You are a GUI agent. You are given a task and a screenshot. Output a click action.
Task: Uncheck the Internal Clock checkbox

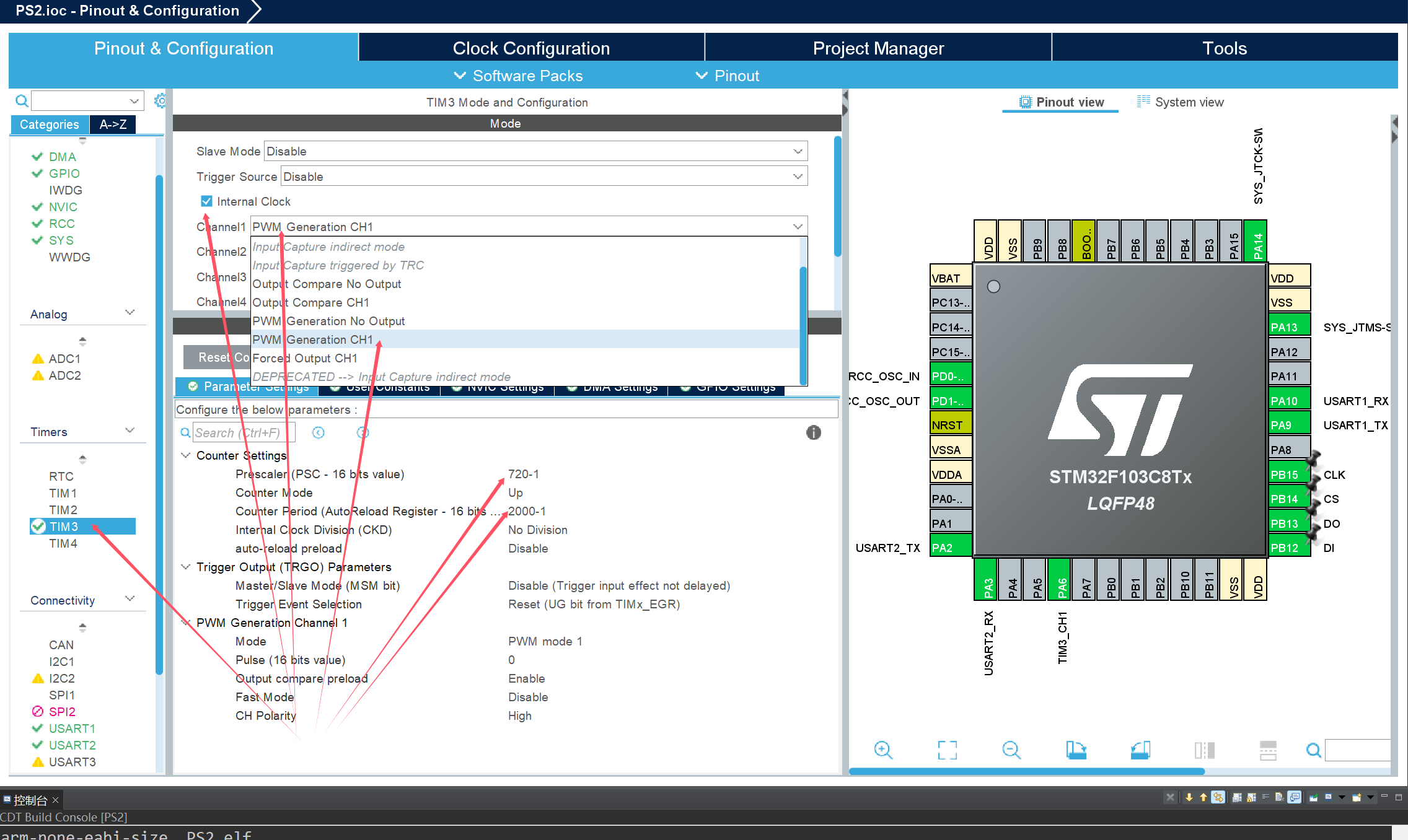click(206, 201)
